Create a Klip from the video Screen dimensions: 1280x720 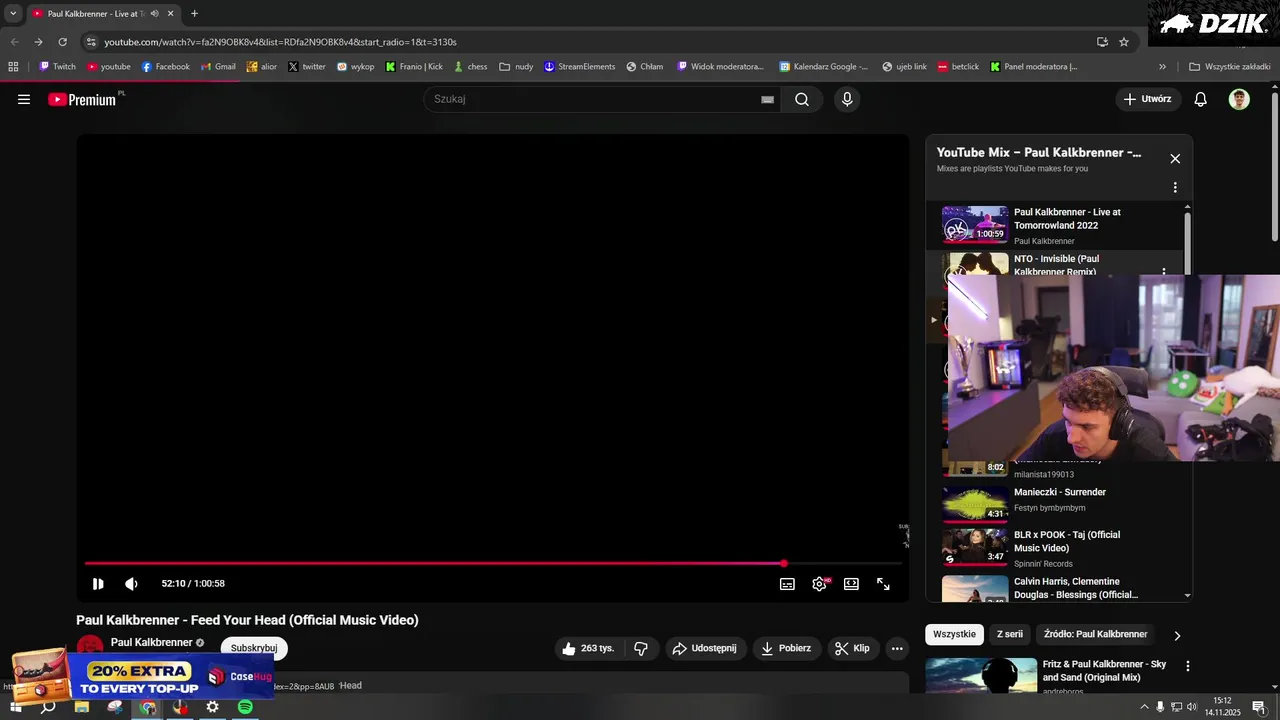[x=853, y=648]
